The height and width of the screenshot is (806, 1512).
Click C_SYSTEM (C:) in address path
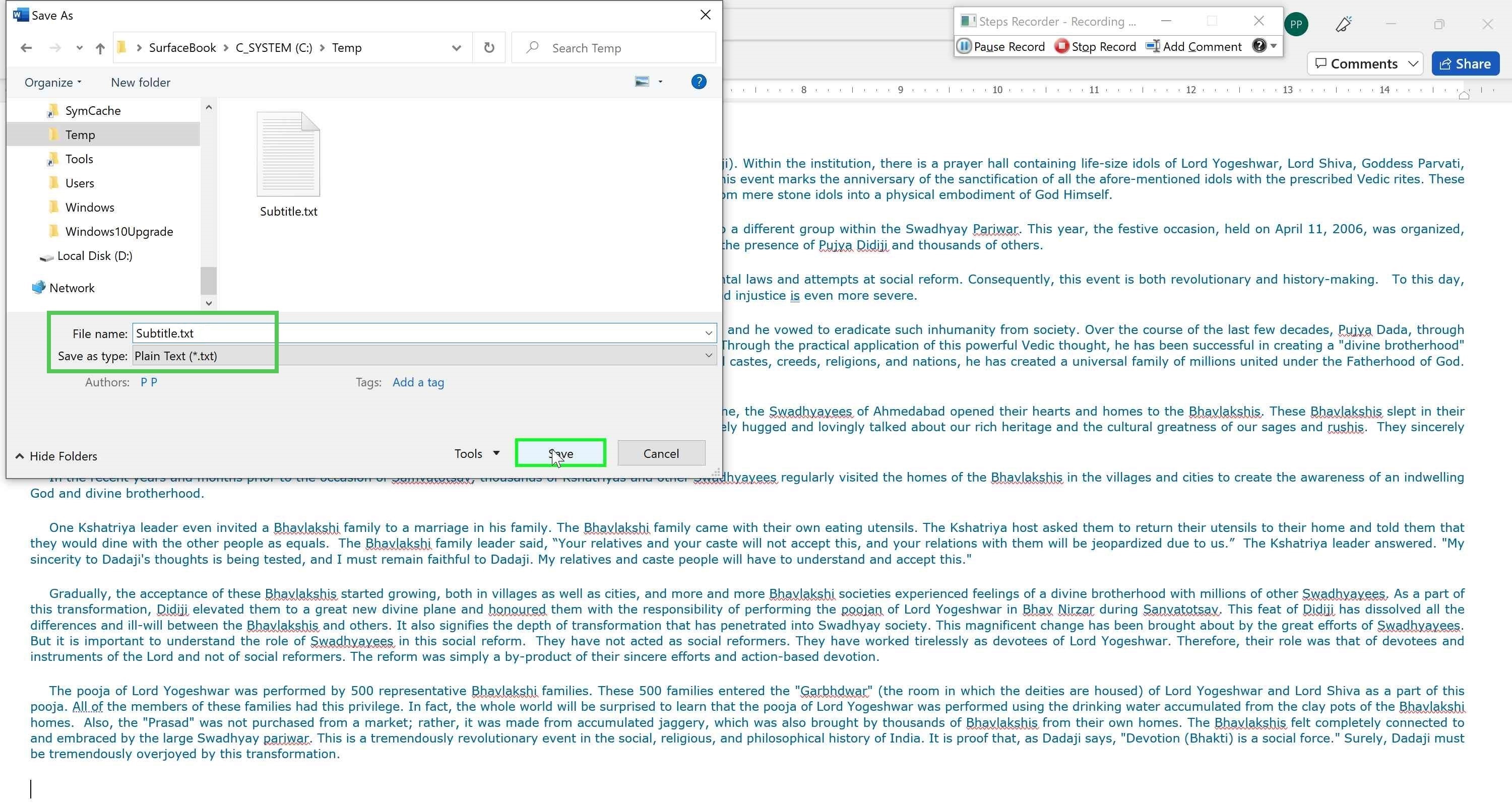[x=274, y=47]
